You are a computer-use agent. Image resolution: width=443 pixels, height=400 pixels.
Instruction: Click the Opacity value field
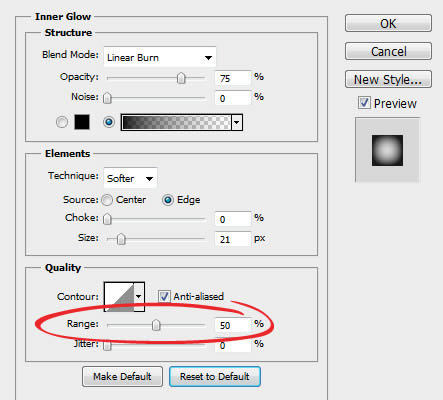(232, 78)
